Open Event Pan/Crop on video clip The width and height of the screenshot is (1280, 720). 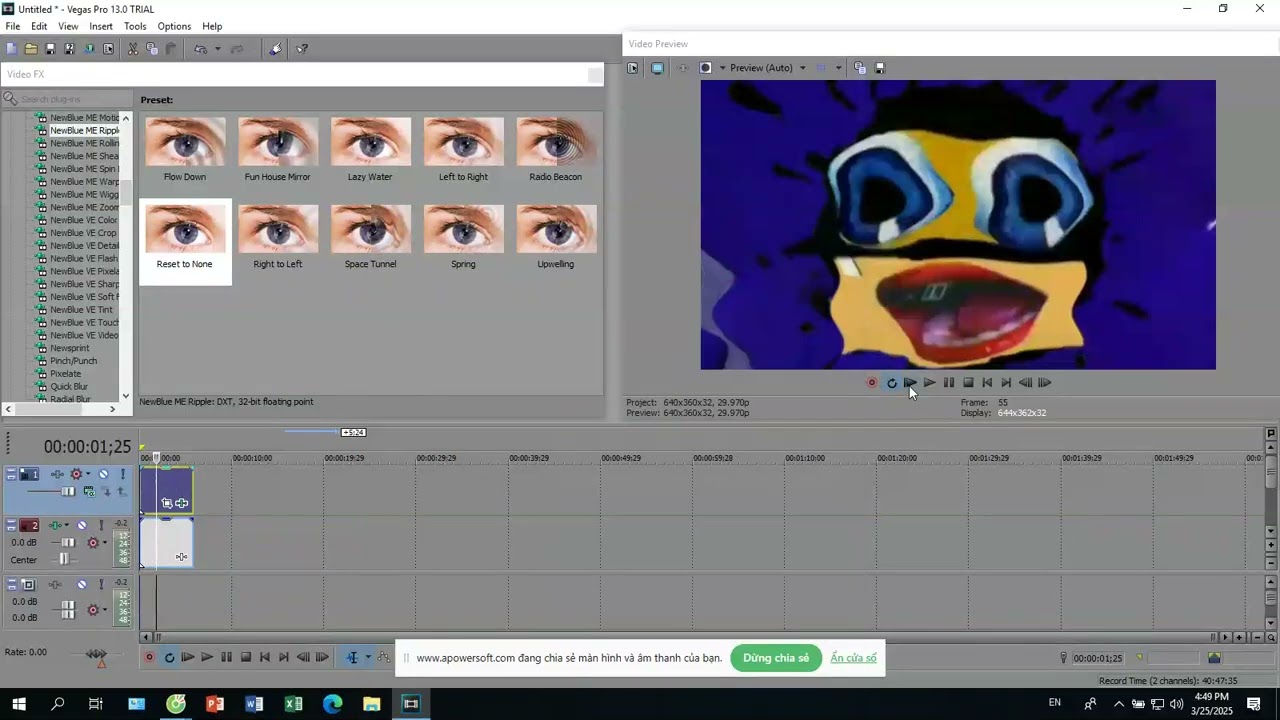pyautogui.click(x=167, y=503)
